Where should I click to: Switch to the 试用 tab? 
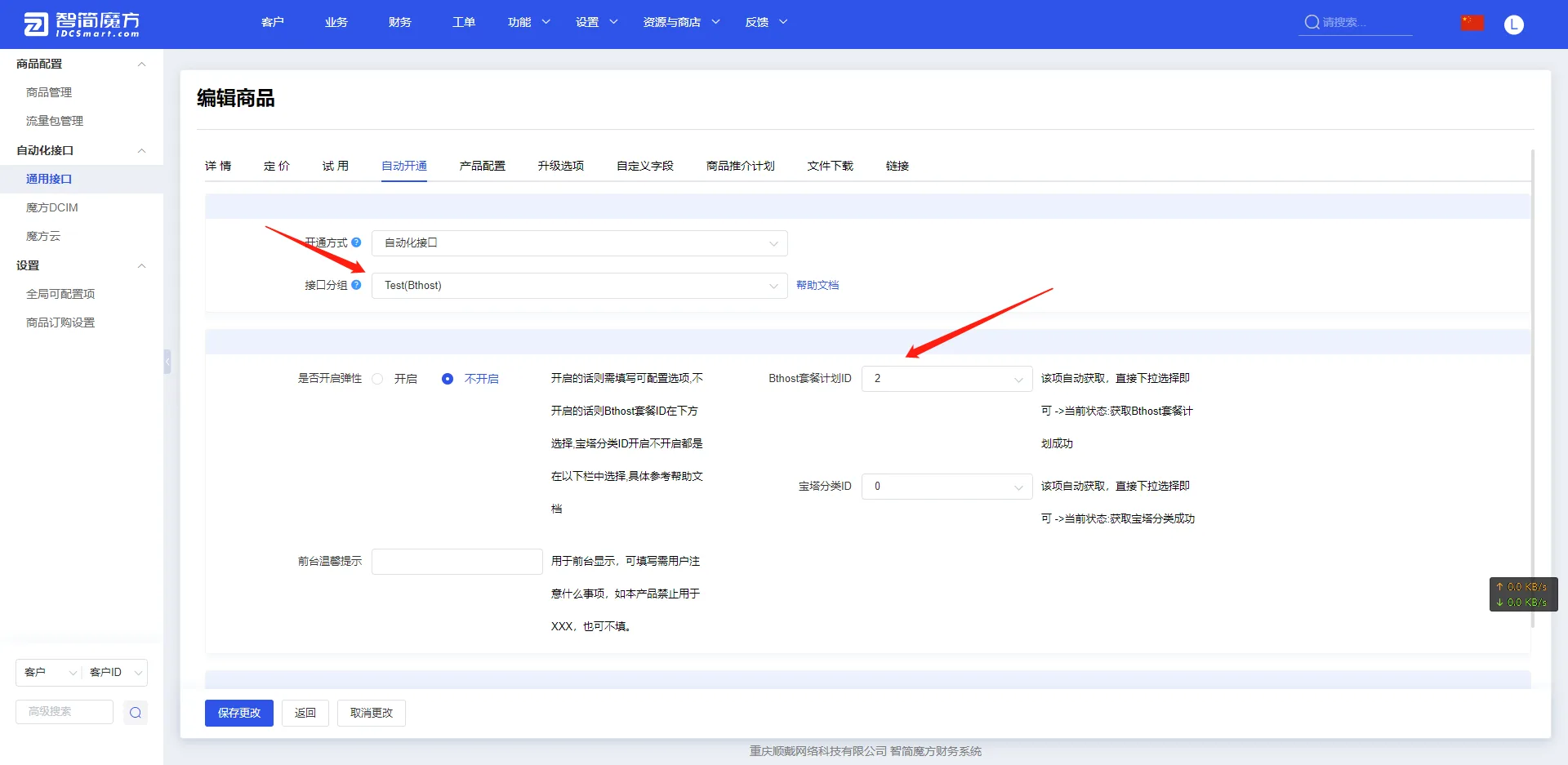click(x=336, y=166)
